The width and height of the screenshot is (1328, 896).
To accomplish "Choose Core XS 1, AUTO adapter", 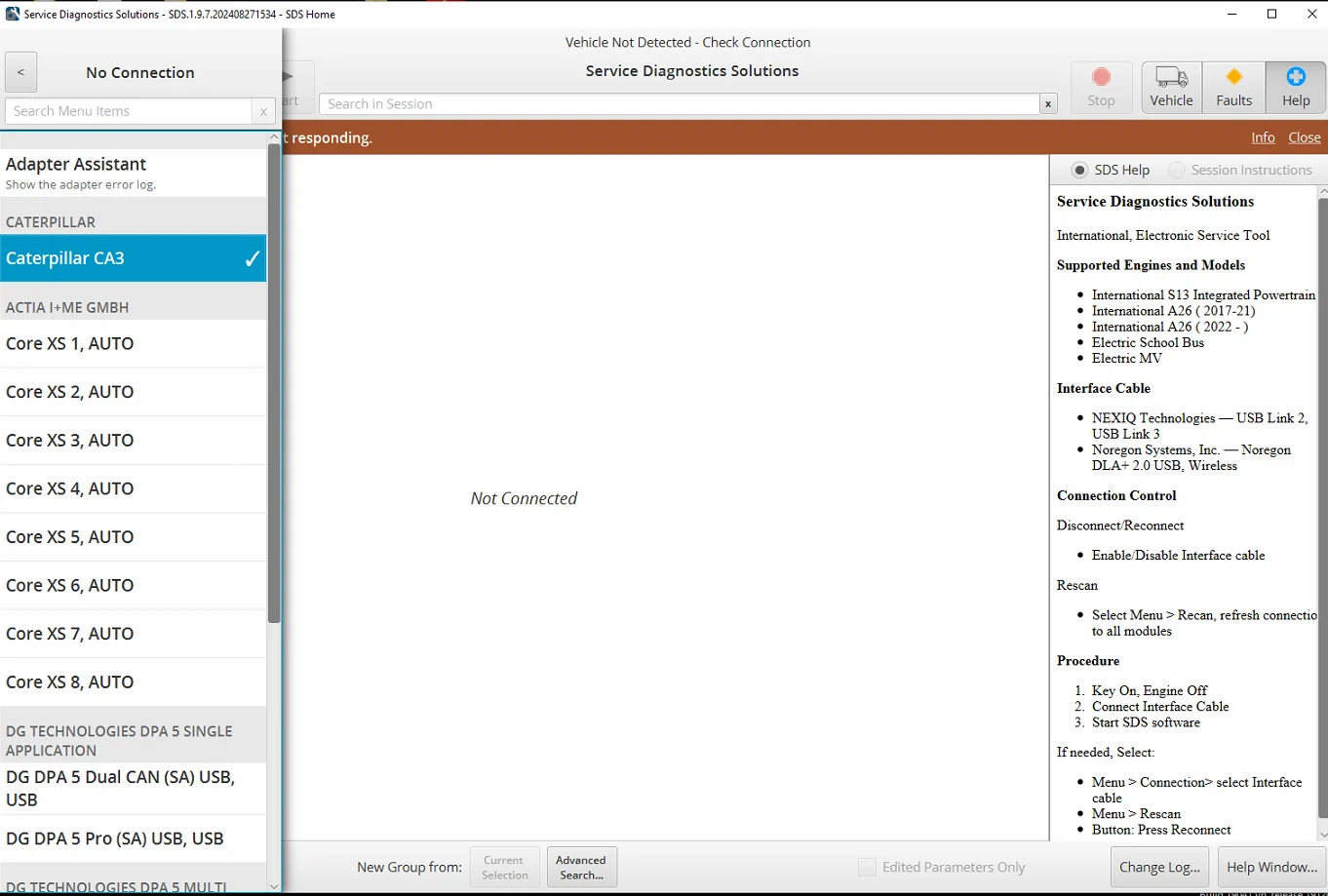I will point(133,343).
